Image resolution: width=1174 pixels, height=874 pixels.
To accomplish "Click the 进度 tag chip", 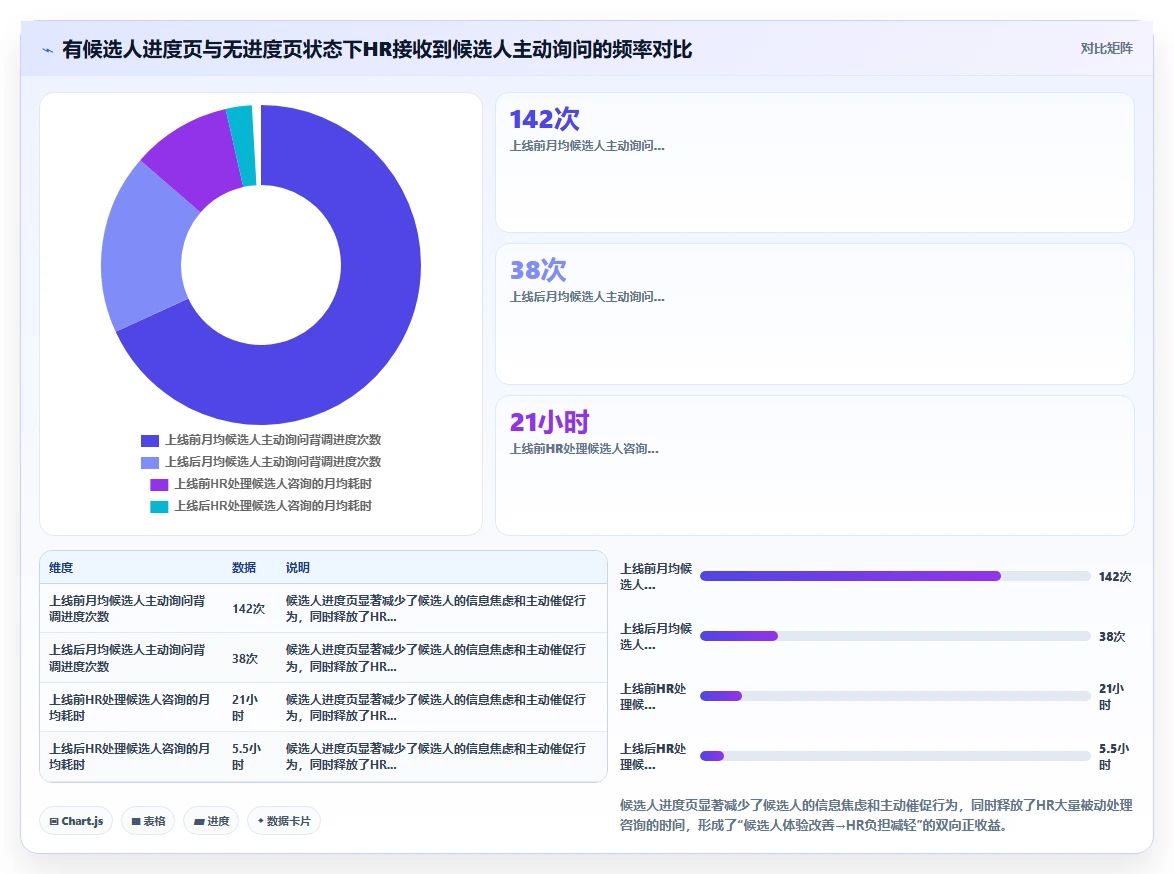I will 211,821.
